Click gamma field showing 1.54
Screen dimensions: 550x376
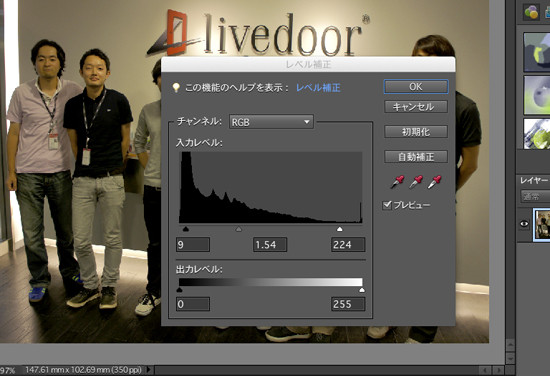tap(270, 244)
